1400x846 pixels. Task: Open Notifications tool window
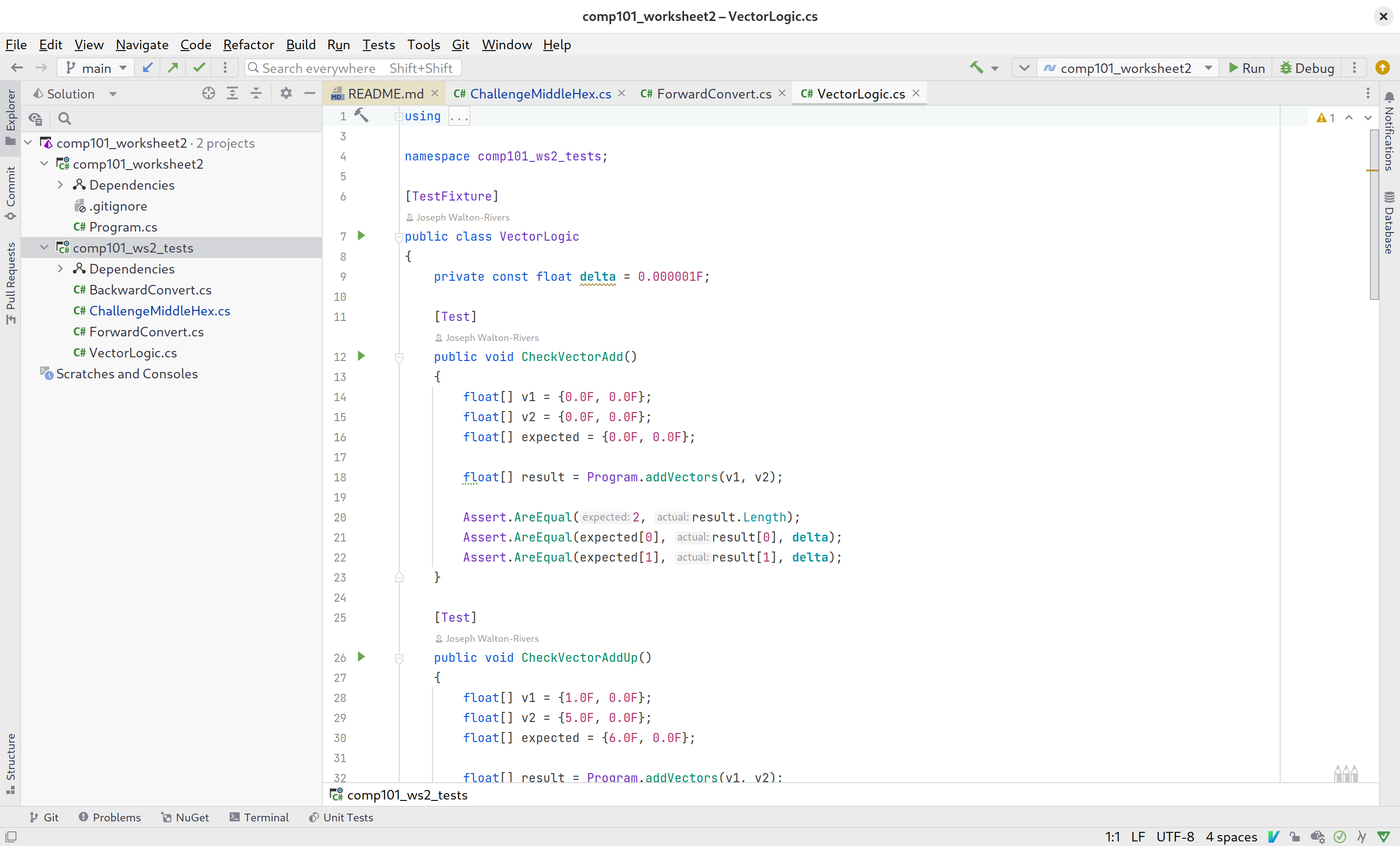[x=1389, y=131]
